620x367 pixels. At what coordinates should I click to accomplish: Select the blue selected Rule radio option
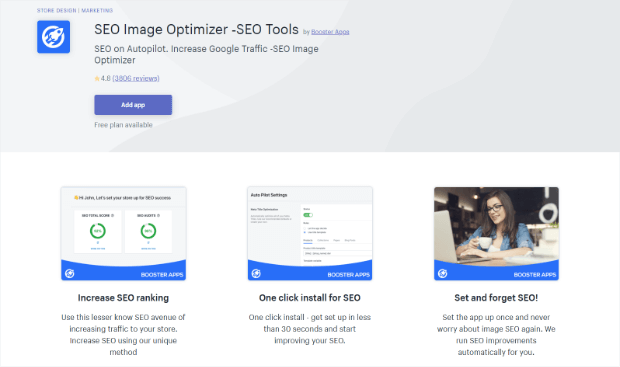tap(304, 232)
